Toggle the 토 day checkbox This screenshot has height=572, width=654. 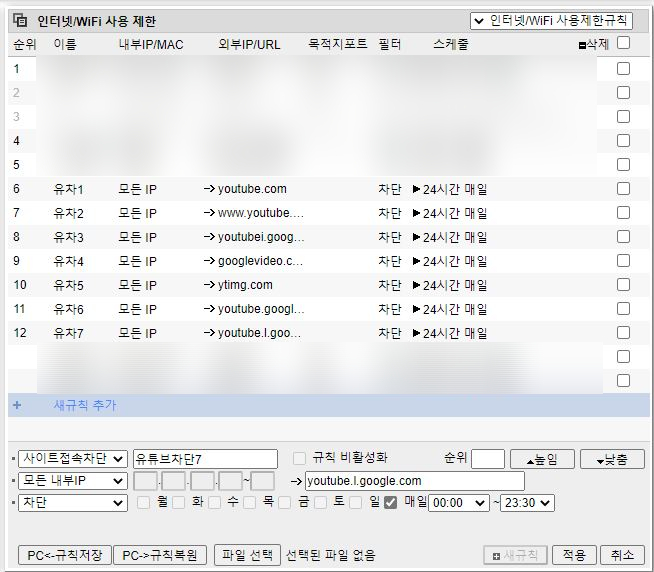(320, 502)
